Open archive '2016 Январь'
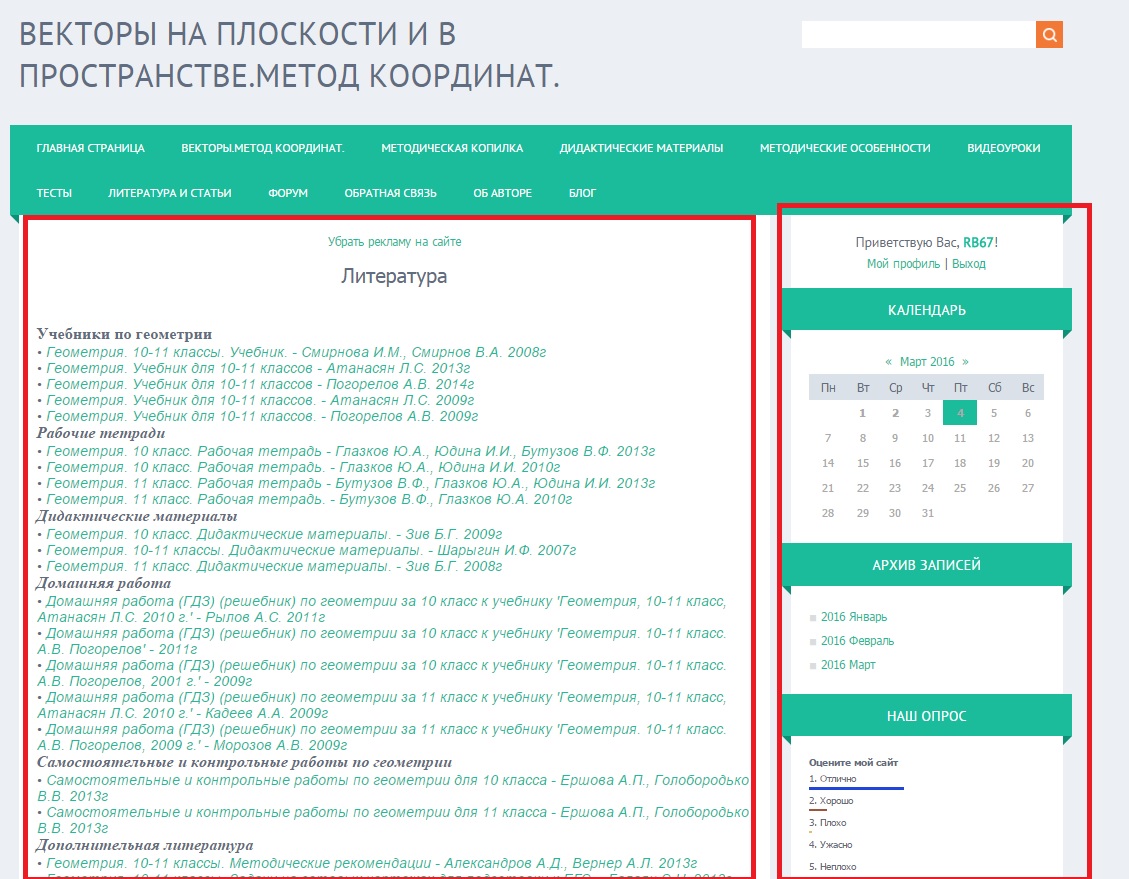The width and height of the screenshot is (1129, 879). (854, 617)
